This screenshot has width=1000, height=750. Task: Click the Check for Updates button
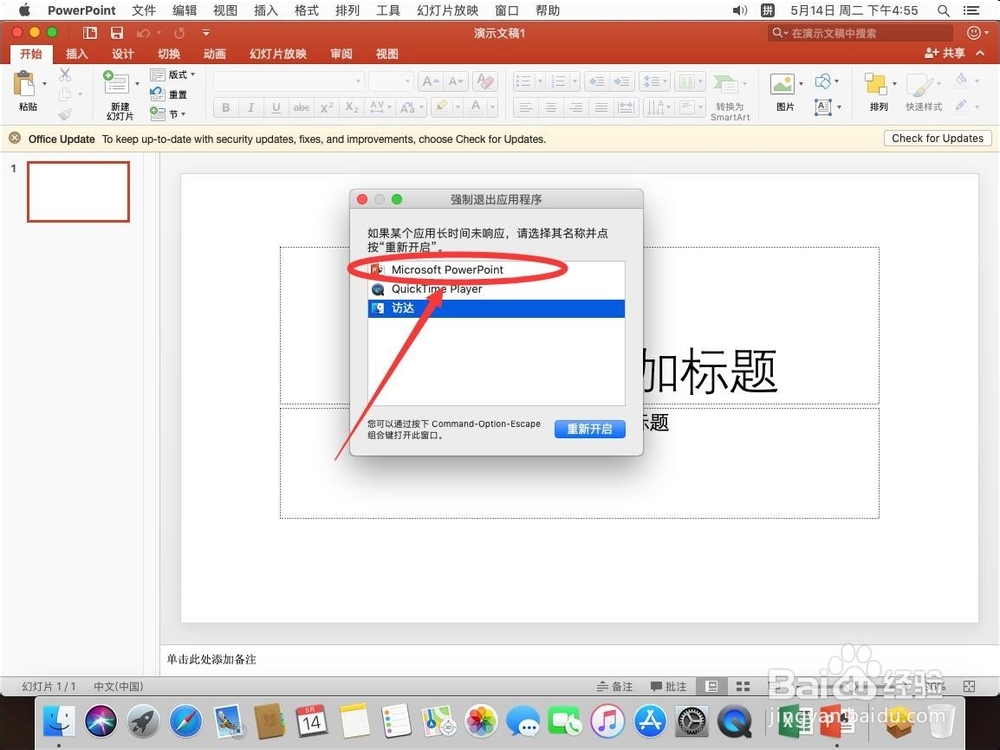[x=938, y=138]
